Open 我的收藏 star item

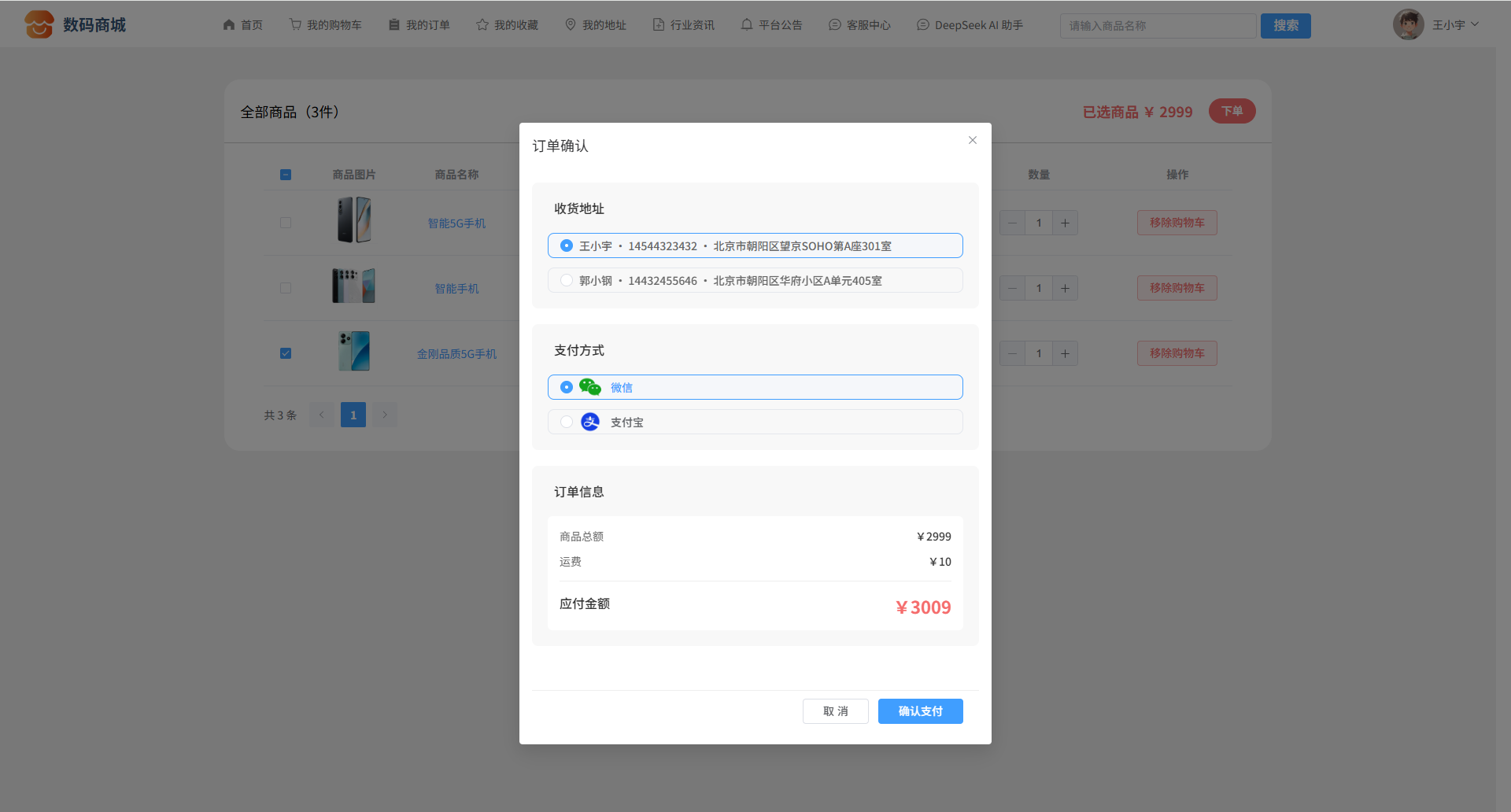click(507, 25)
